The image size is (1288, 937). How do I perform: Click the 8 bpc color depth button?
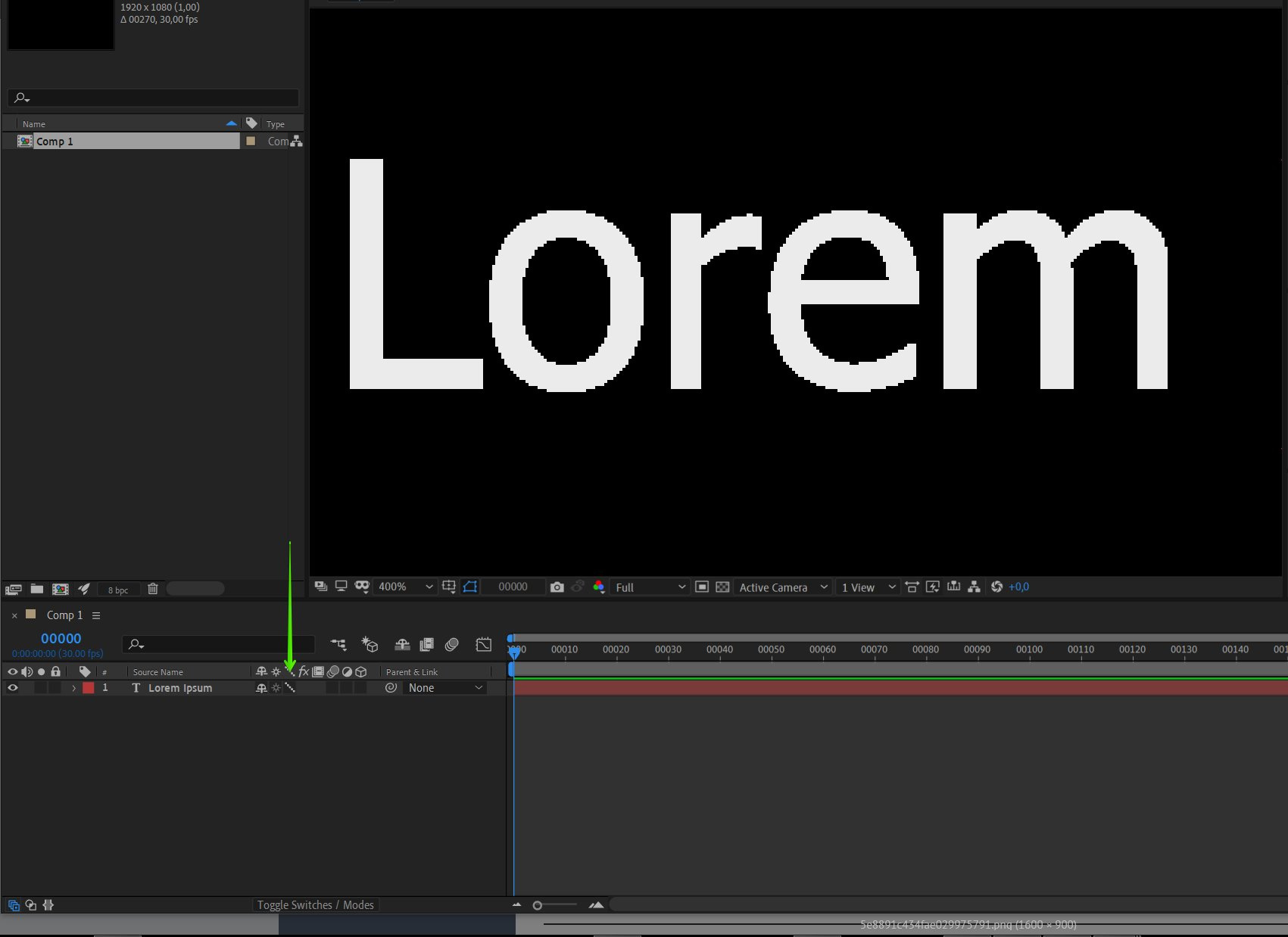(x=118, y=590)
